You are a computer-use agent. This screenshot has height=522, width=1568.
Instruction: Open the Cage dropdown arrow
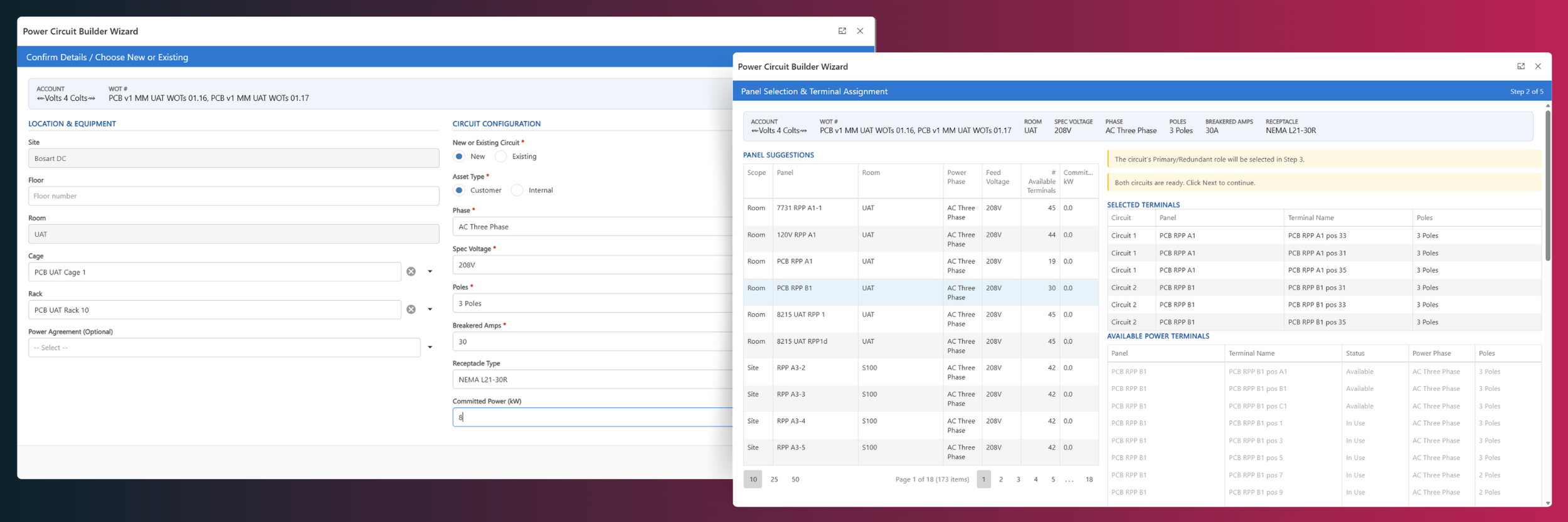430,271
